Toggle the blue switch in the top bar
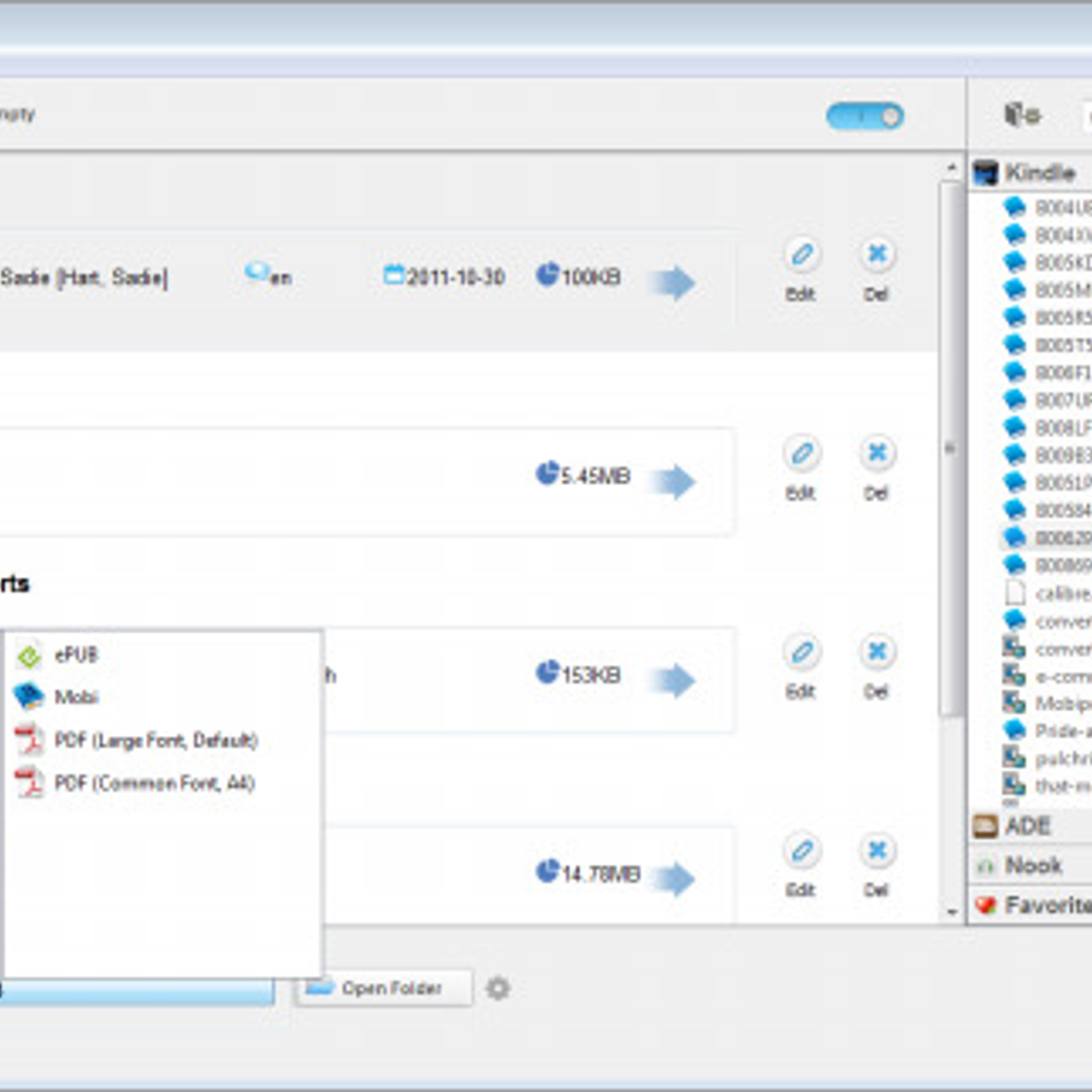1092x1092 pixels. click(865, 117)
